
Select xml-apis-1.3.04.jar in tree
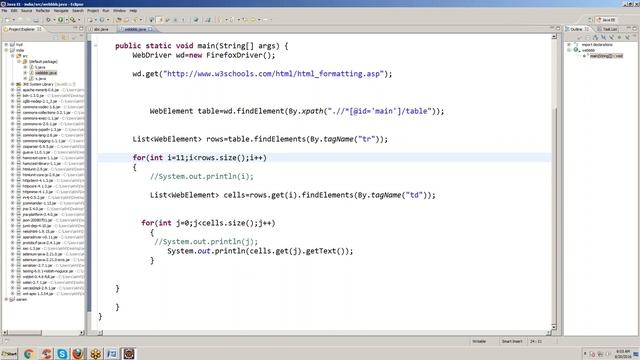coord(38,293)
